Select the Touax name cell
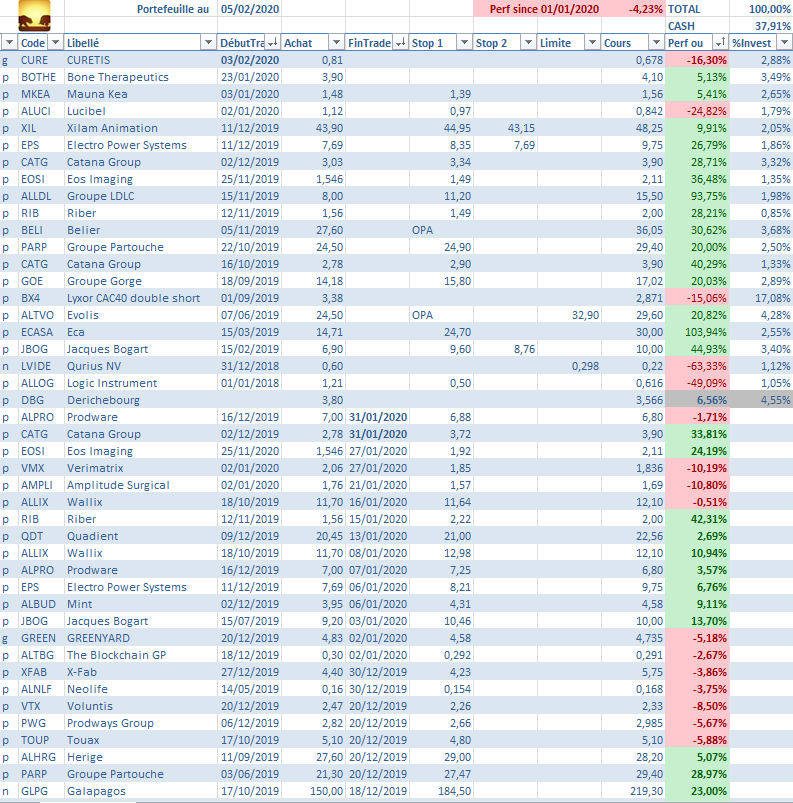793x803 pixels. tap(141, 739)
